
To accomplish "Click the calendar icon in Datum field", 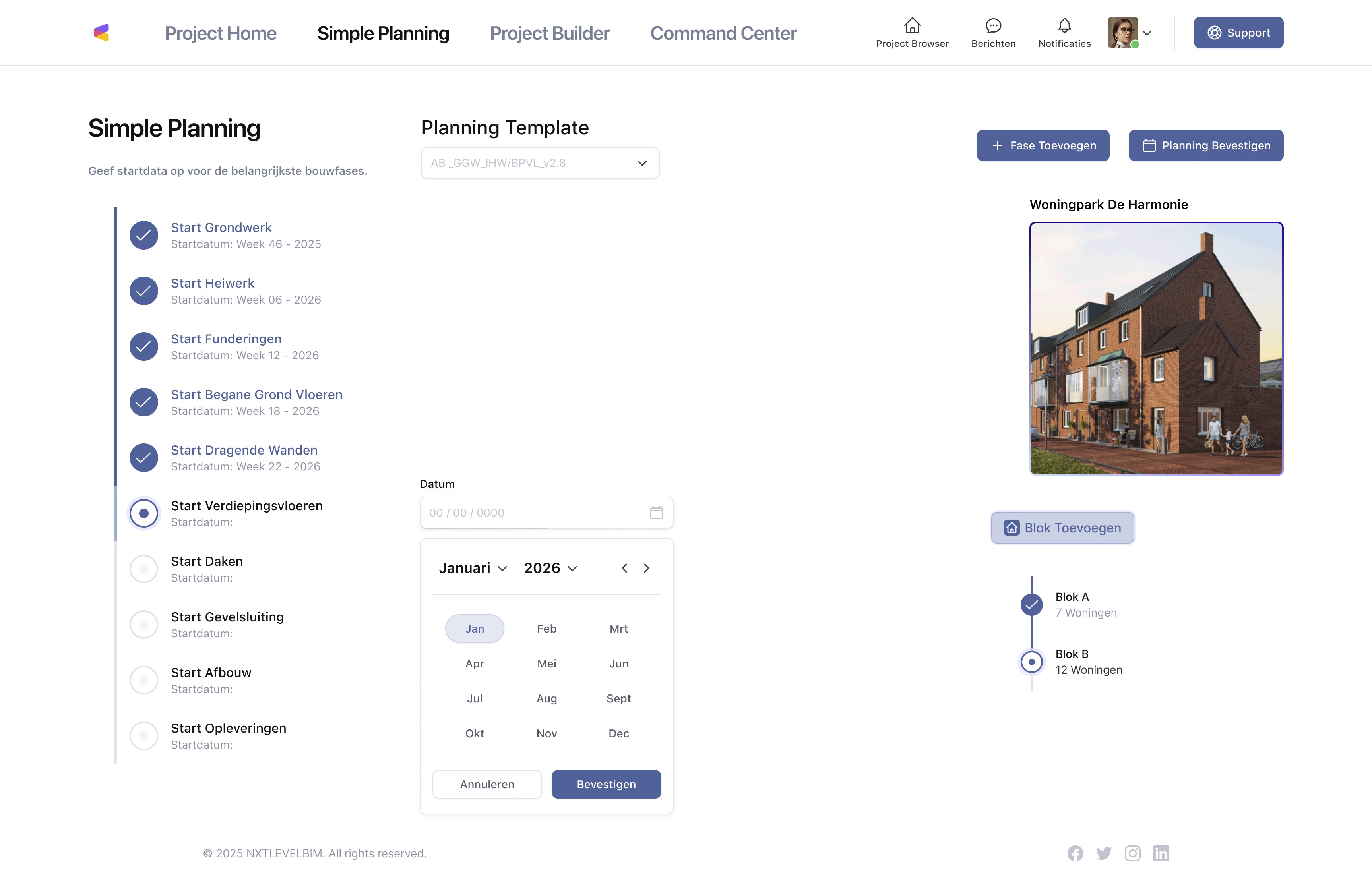I will [656, 513].
